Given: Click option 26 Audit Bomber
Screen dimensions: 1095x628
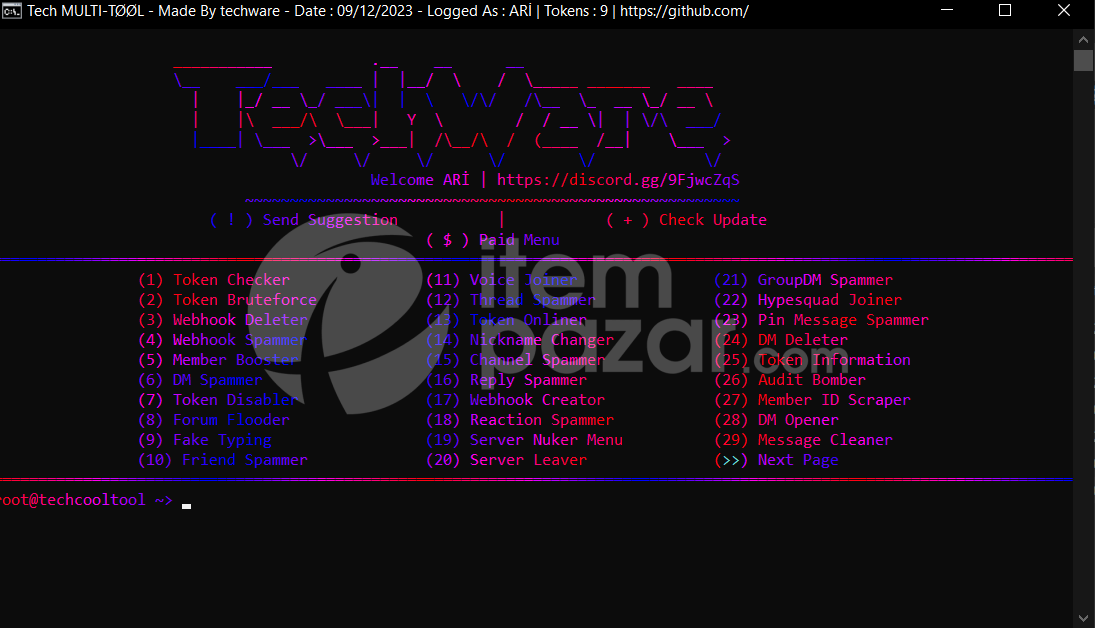Looking at the screenshot, I should tap(790, 380).
